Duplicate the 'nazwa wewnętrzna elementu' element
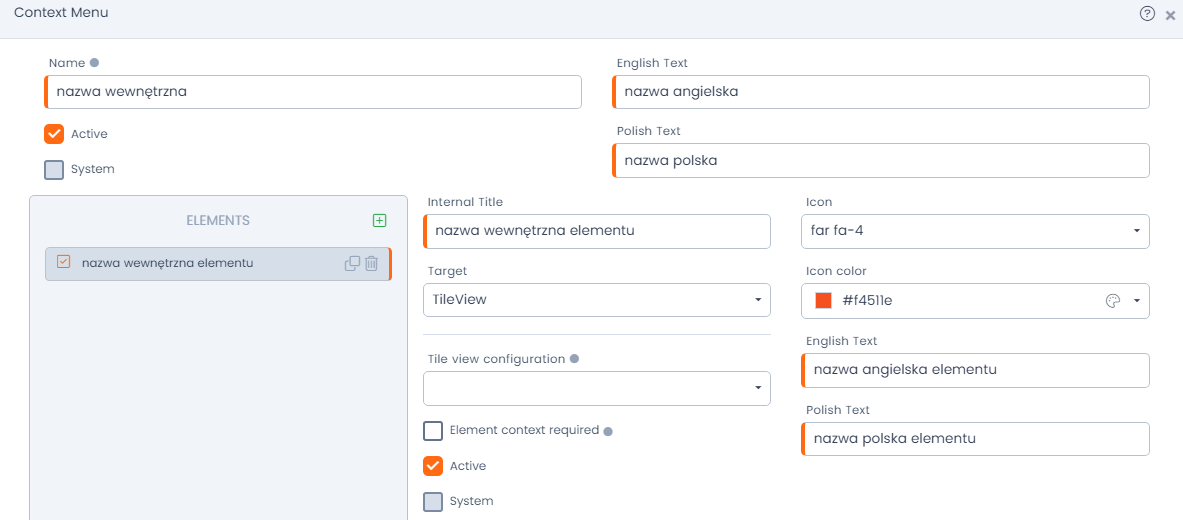 [x=352, y=263]
